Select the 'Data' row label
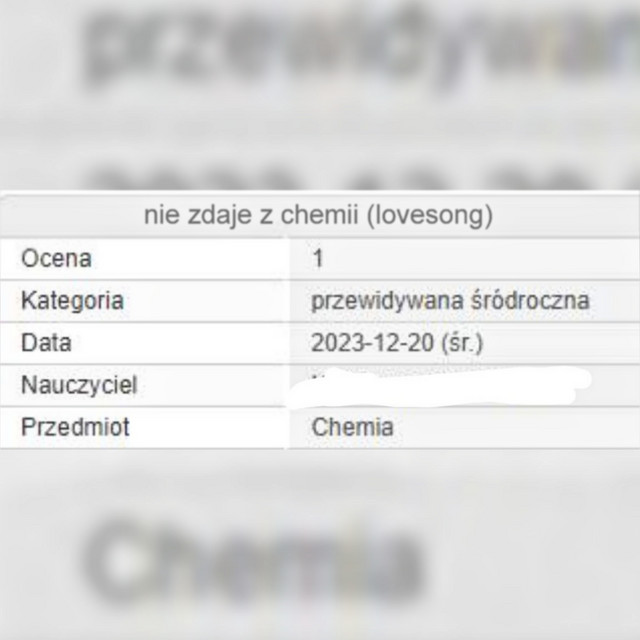Viewport: 640px width, 640px height. pos(46,343)
